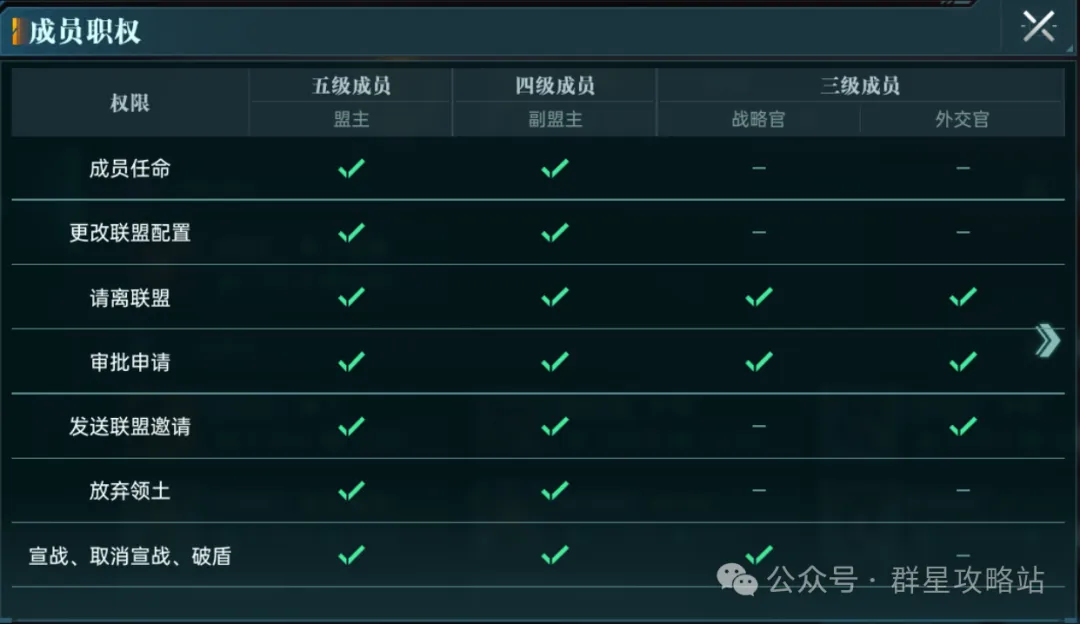Select the 三级成员 column header
Image resolution: width=1080 pixels, height=624 pixels.
point(860,85)
